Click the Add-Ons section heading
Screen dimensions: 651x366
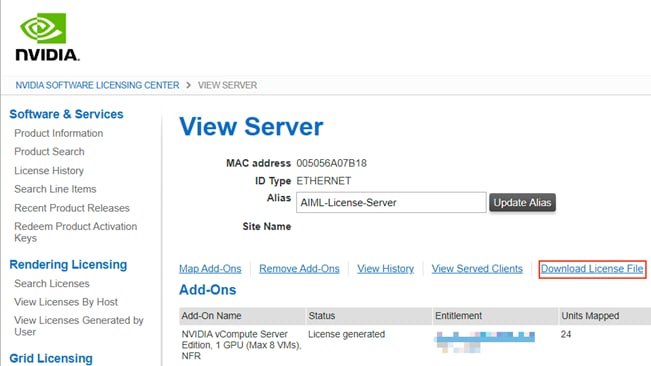208,290
